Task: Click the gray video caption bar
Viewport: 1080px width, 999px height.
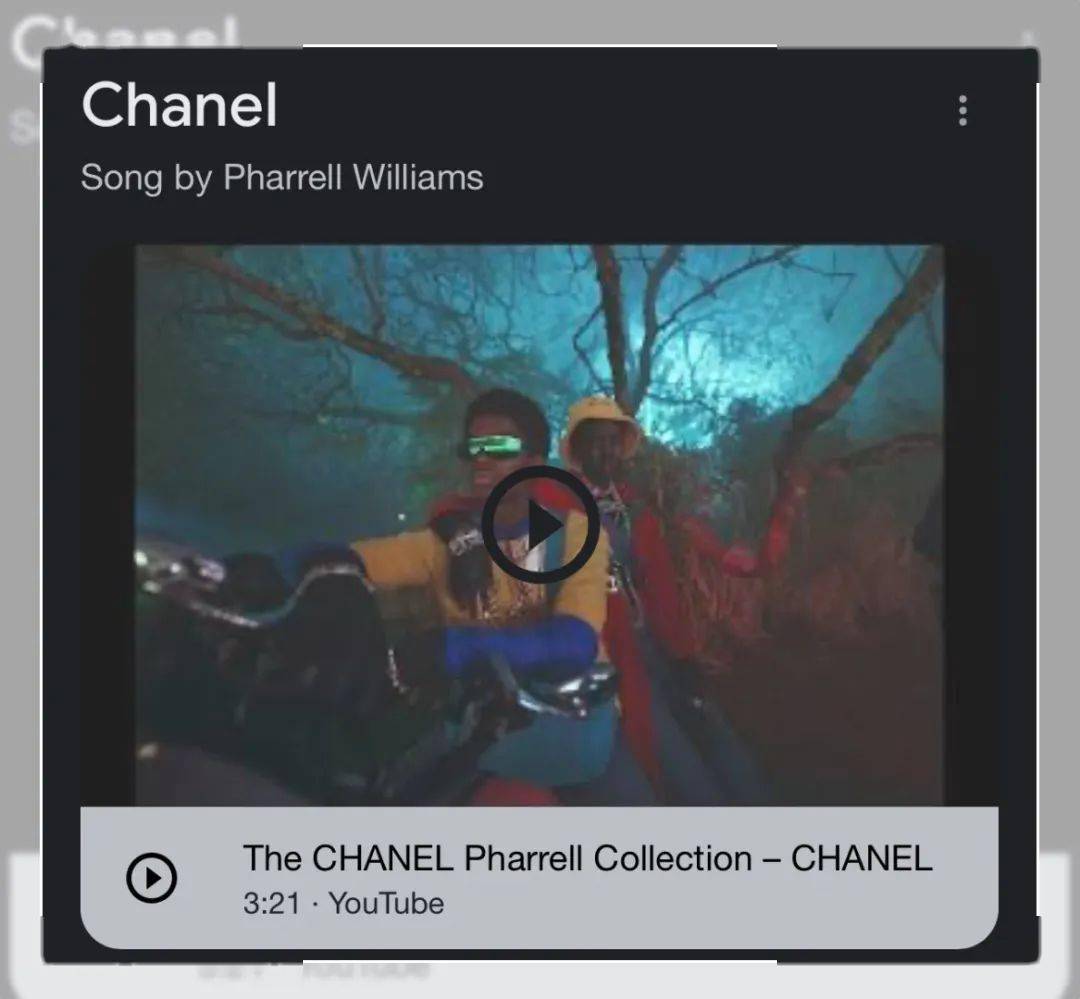Action: tap(539, 878)
